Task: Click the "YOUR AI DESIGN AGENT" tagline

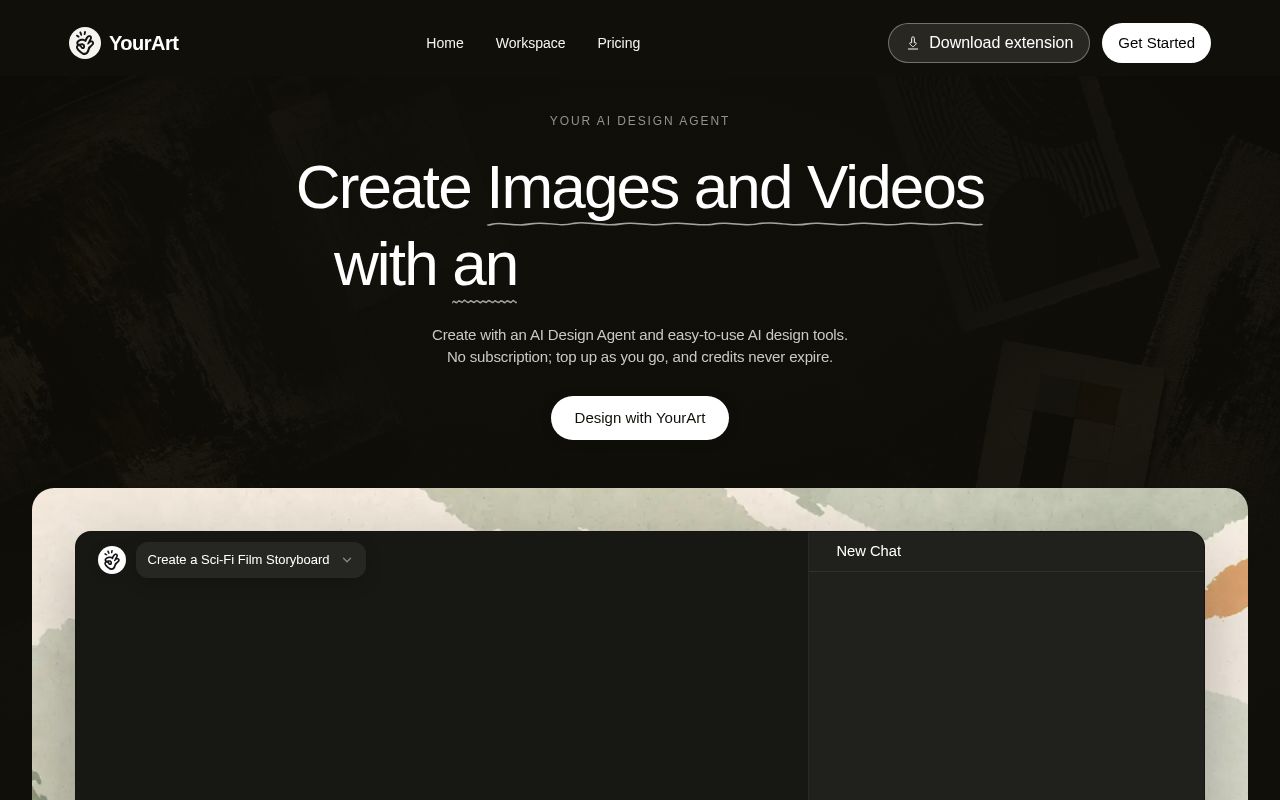Action: (x=640, y=121)
